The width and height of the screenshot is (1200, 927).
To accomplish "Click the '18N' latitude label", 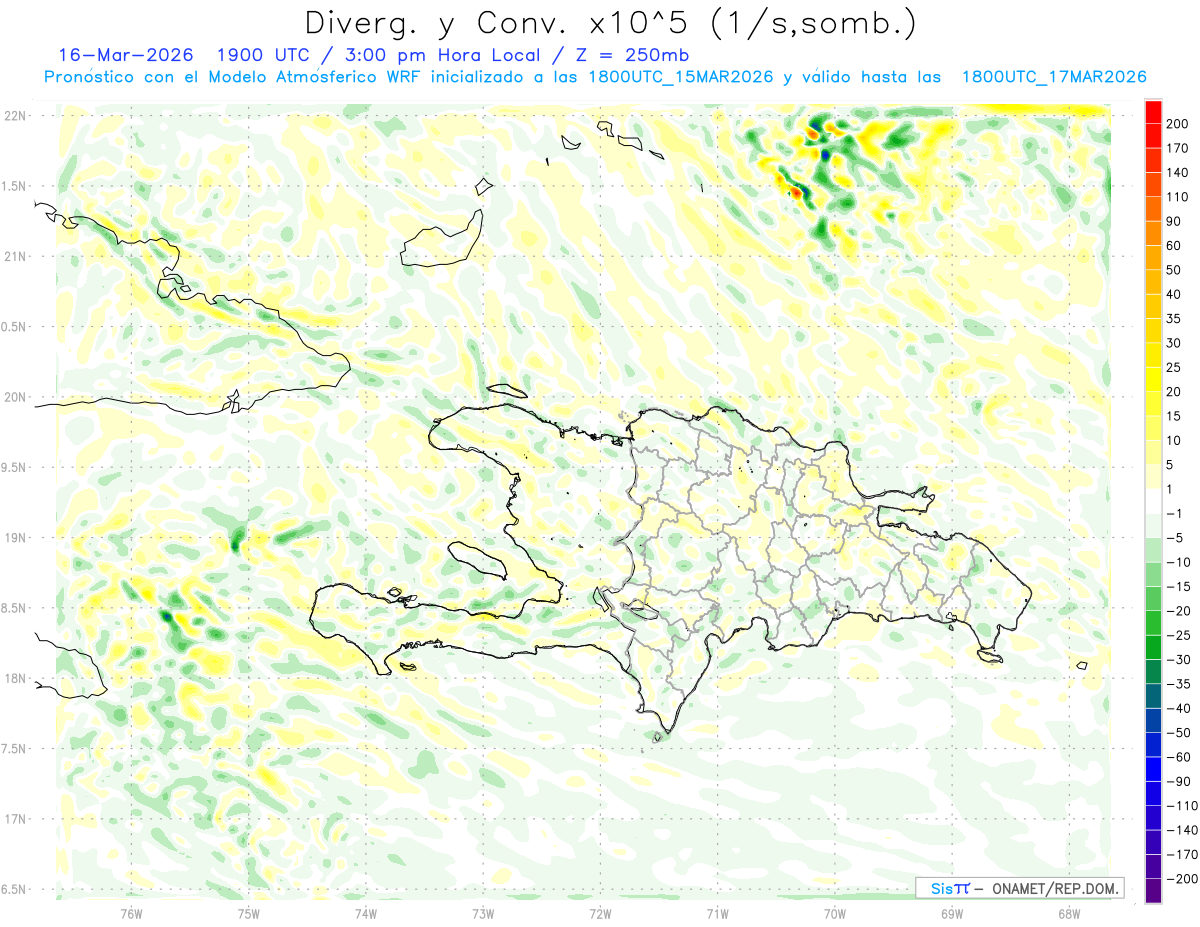I will coord(16,678).
